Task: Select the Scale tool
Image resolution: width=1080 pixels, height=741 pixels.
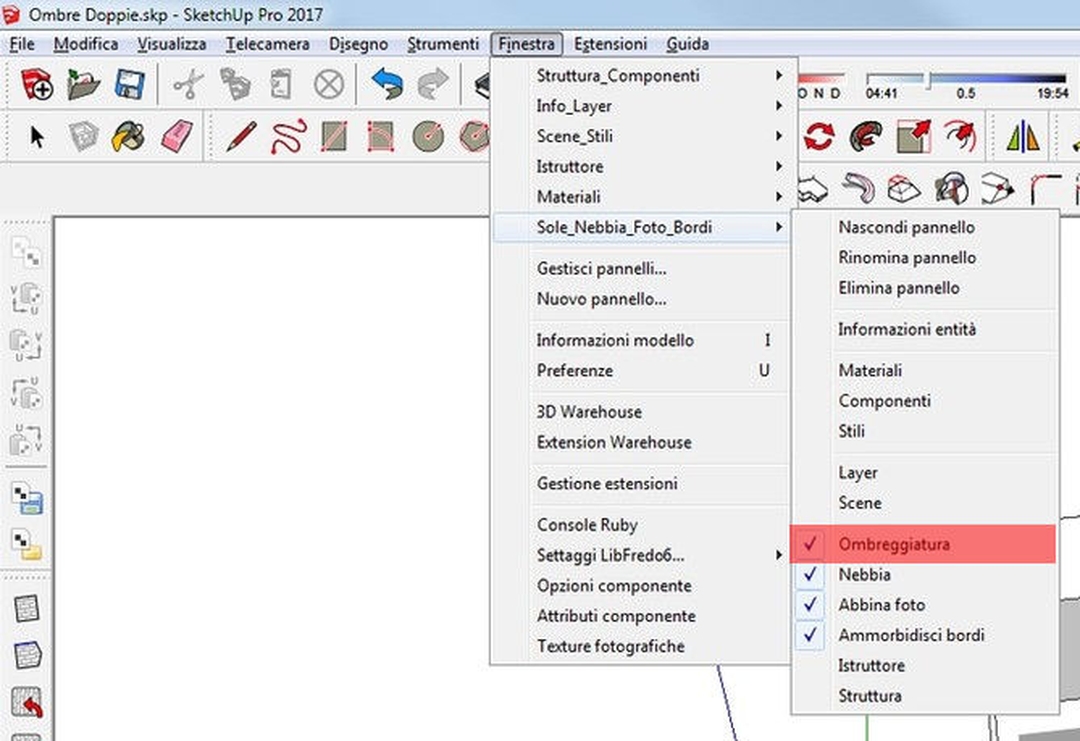Action: tap(913, 136)
